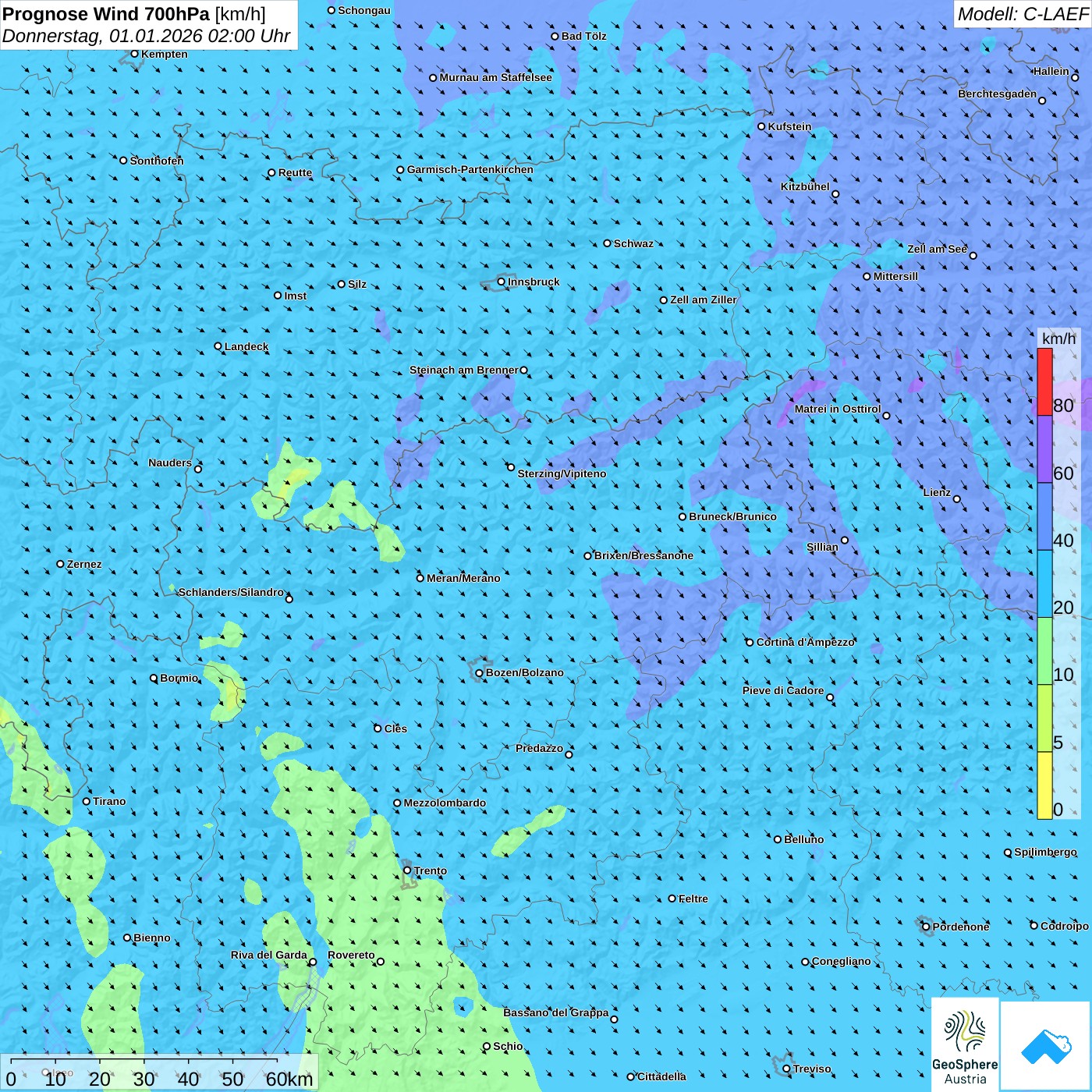The width and height of the screenshot is (1092, 1092).
Task: Click the Sonthofen town label
Action: click(157, 161)
